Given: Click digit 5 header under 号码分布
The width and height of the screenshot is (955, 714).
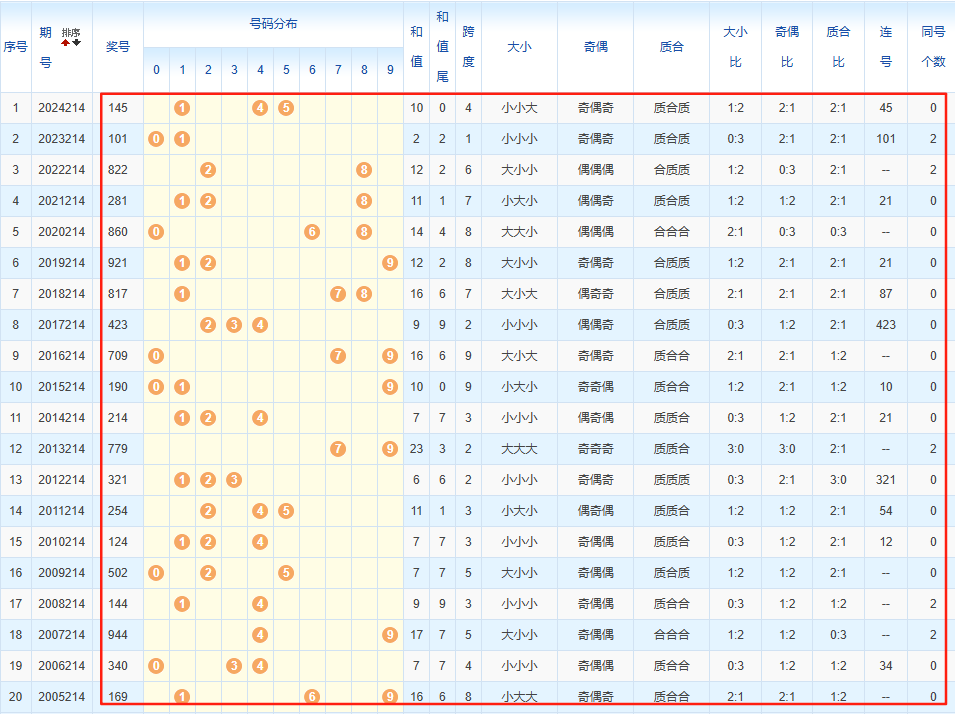Looking at the screenshot, I should (286, 70).
